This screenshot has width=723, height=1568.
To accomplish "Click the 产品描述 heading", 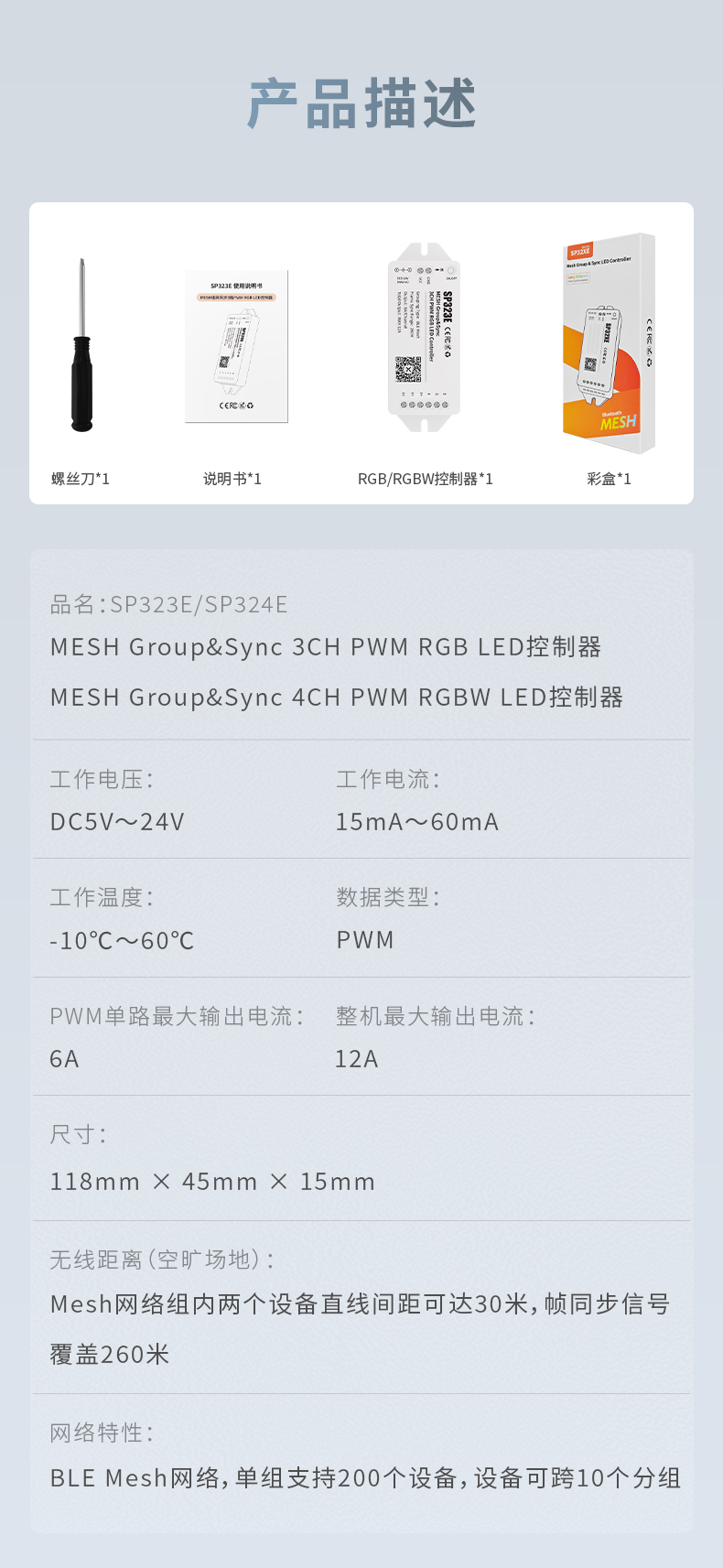I will [361, 103].
